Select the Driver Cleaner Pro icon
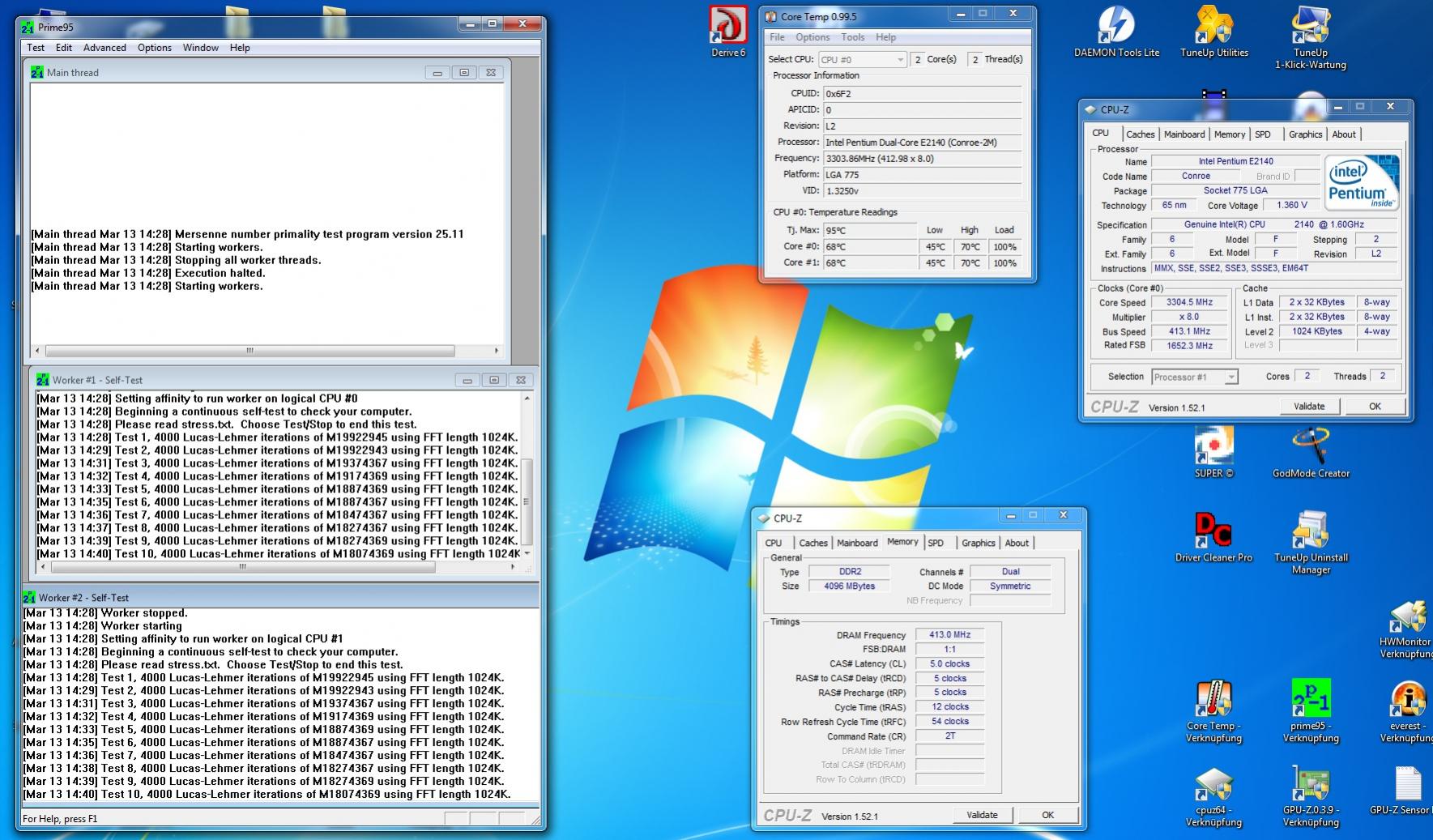1433x840 pixels. (x=1213, y=537)
